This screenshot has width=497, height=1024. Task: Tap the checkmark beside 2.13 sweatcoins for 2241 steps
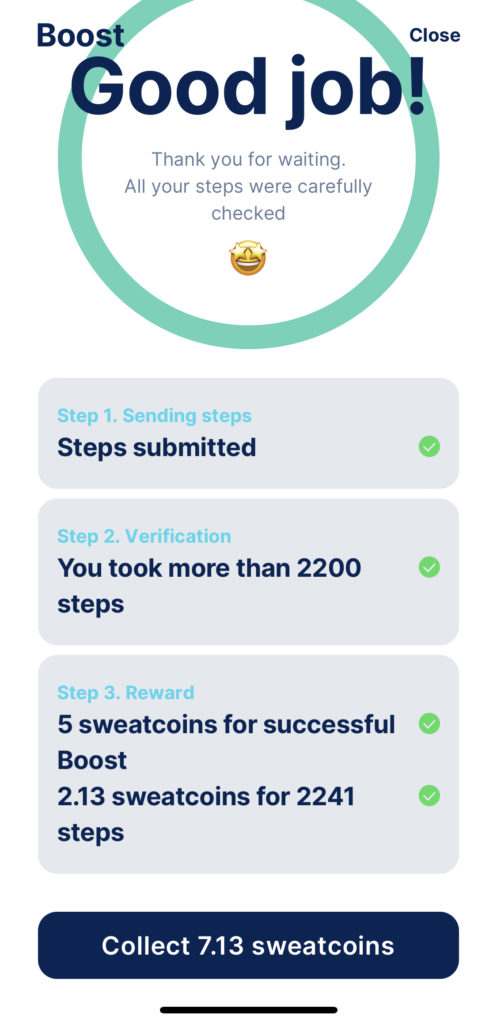coord(429,795)
